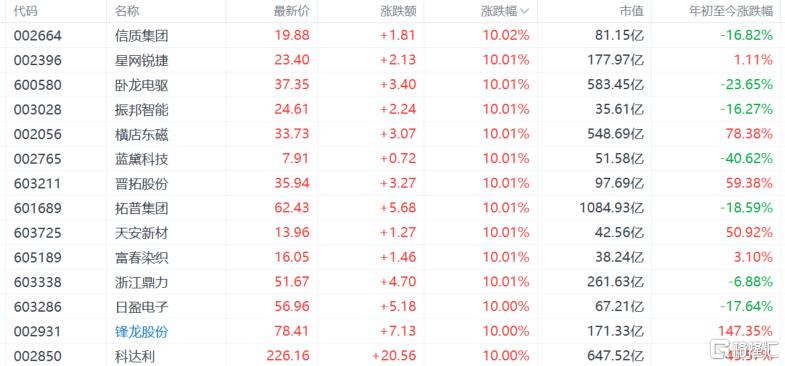Open the 锋龙股份 stock link
The image size is (785, 366).
(142, 331)
